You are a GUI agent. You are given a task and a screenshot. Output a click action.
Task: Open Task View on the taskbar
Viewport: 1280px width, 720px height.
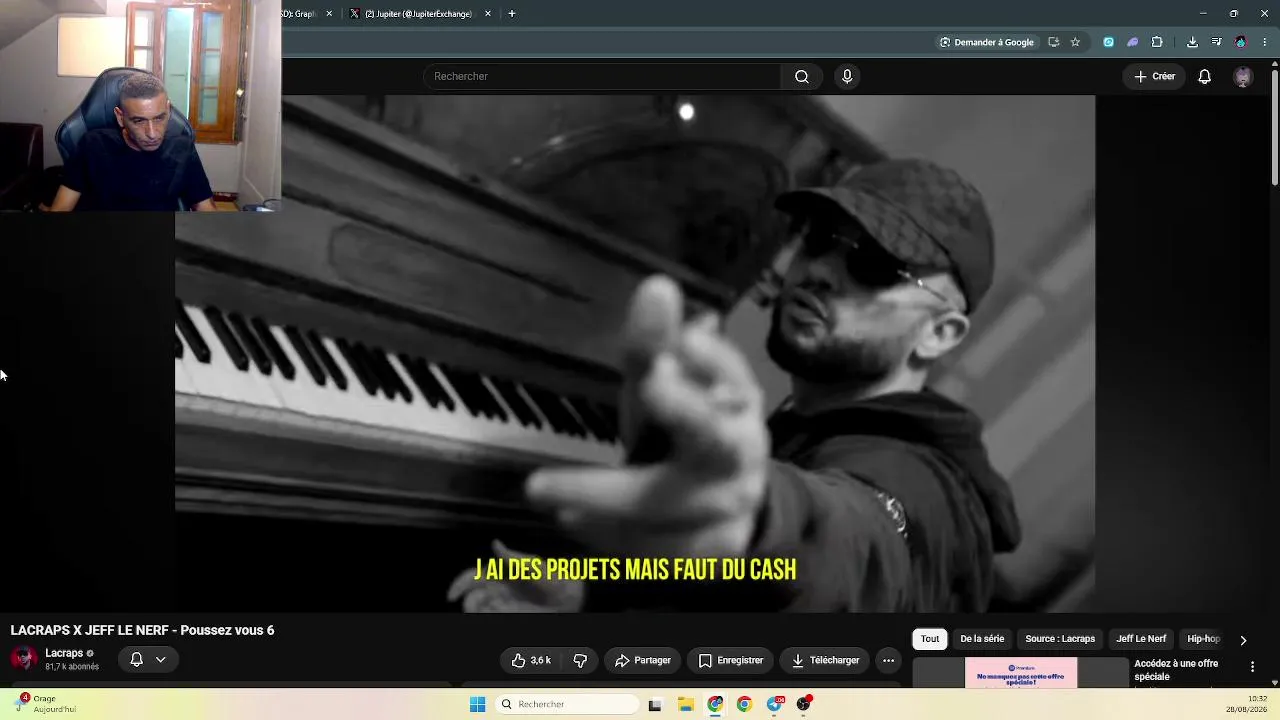655,704
